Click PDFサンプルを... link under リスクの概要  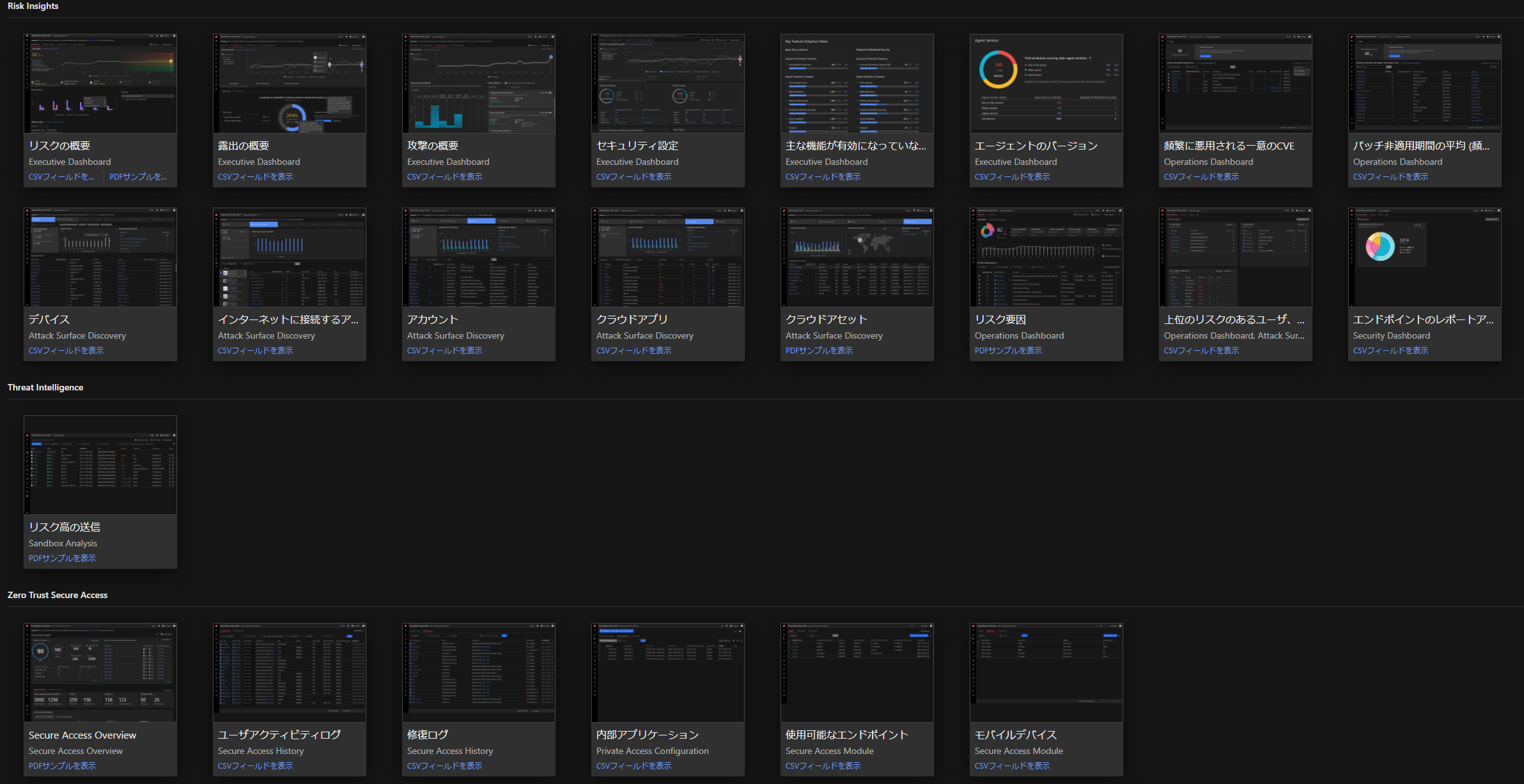click(137, 177)
